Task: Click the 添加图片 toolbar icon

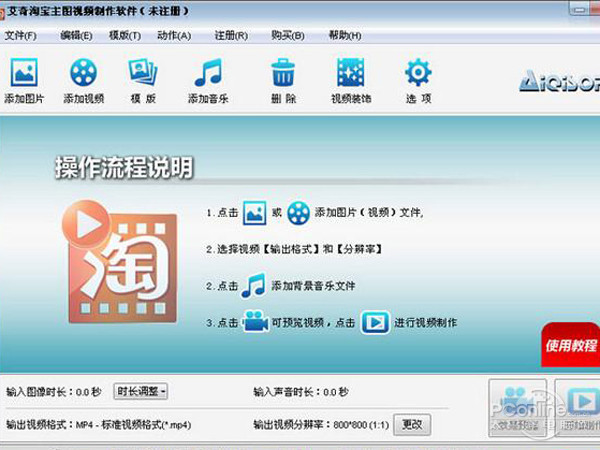Action: (x=24, y=72)
